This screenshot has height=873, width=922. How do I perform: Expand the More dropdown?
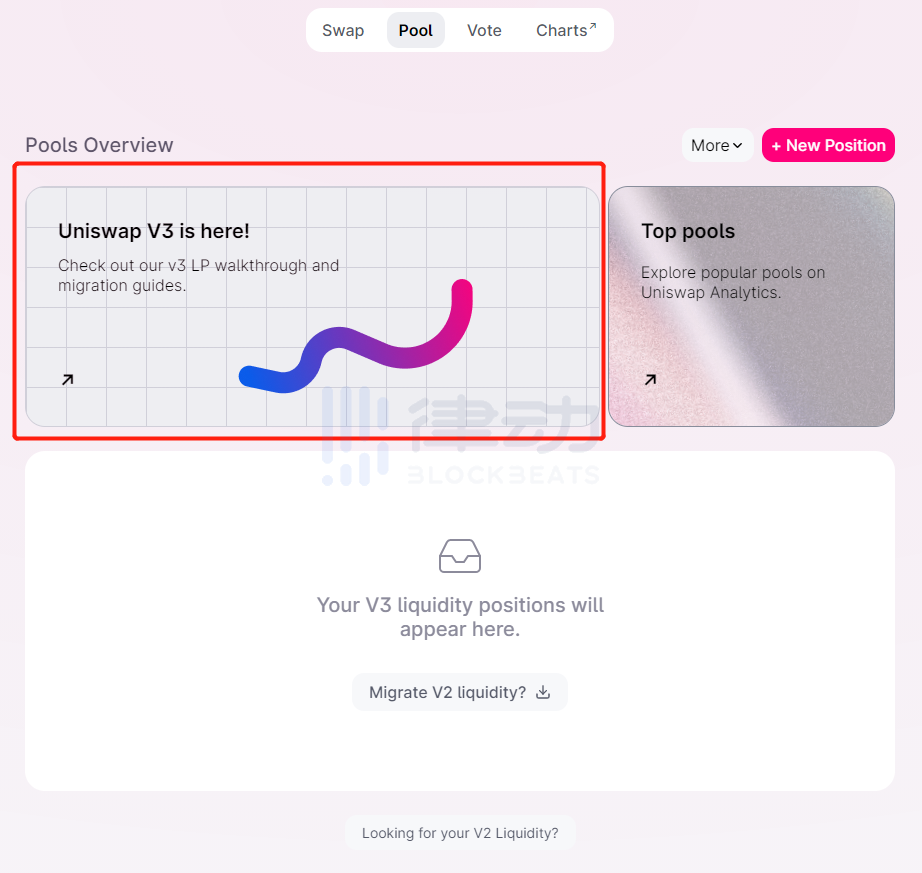coord(716,145)
